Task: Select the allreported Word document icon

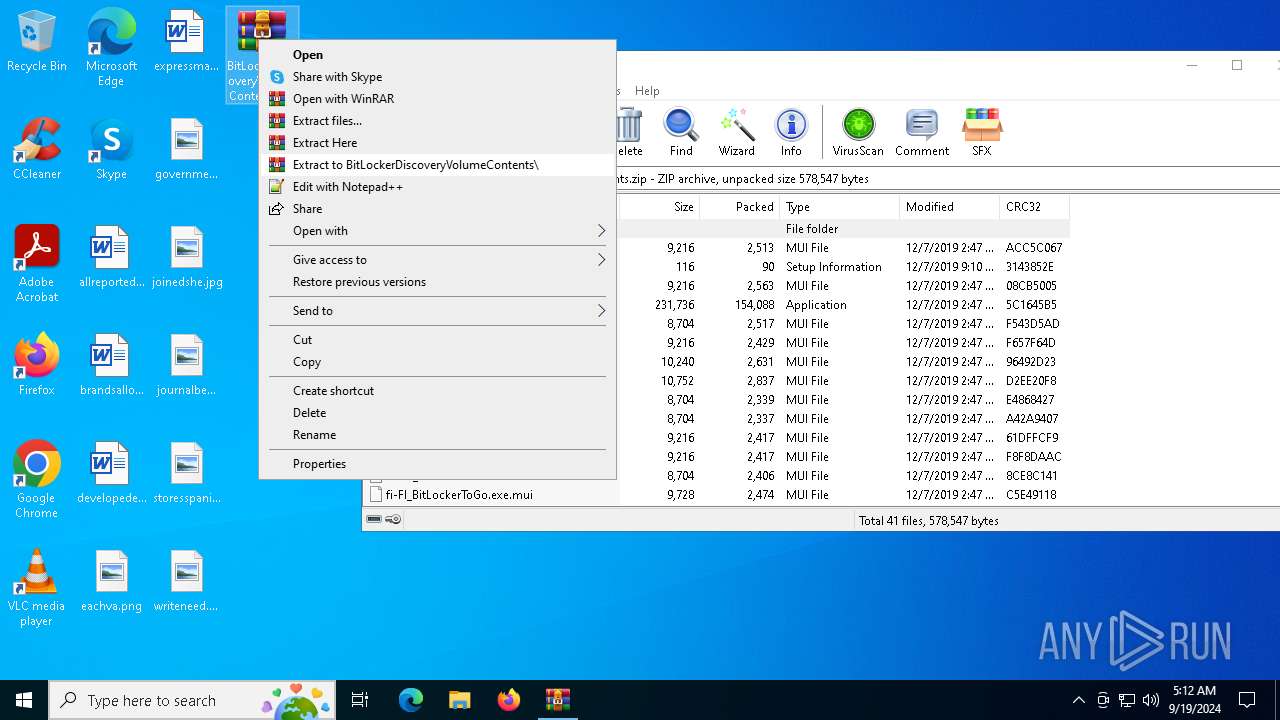Action: (x=111, y=258)
